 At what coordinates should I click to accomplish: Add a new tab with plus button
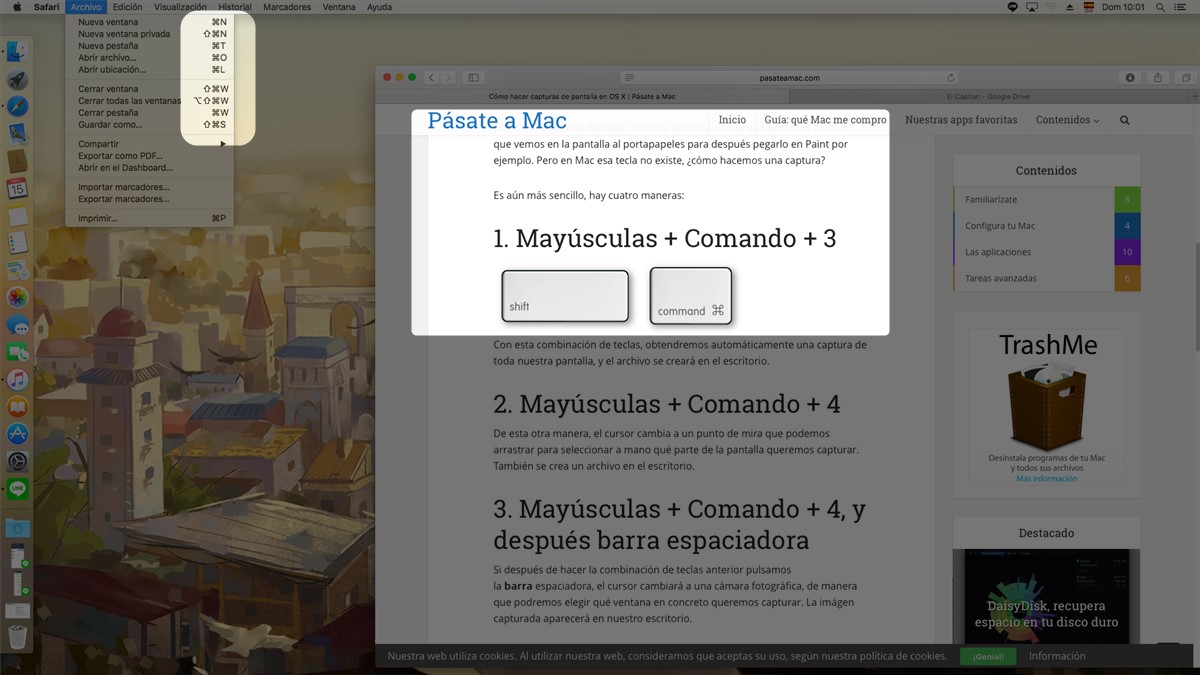pyautogui.click(x=1193, y=97)
